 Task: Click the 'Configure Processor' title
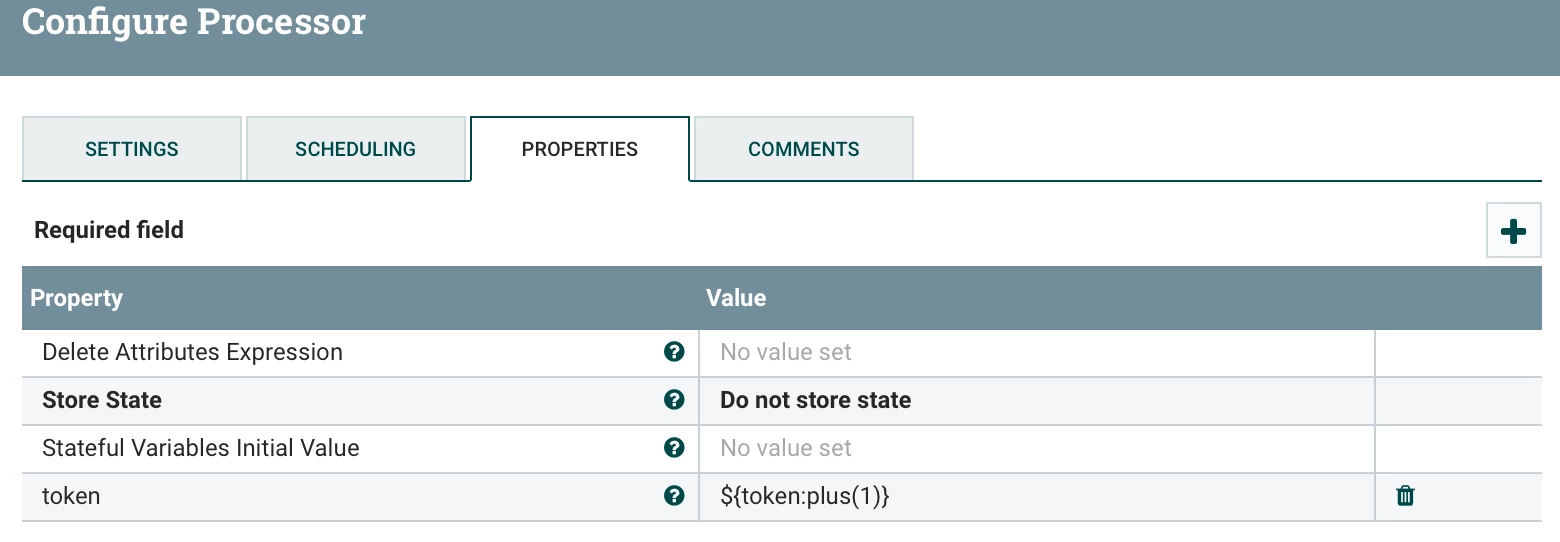(x=194, y=21)
